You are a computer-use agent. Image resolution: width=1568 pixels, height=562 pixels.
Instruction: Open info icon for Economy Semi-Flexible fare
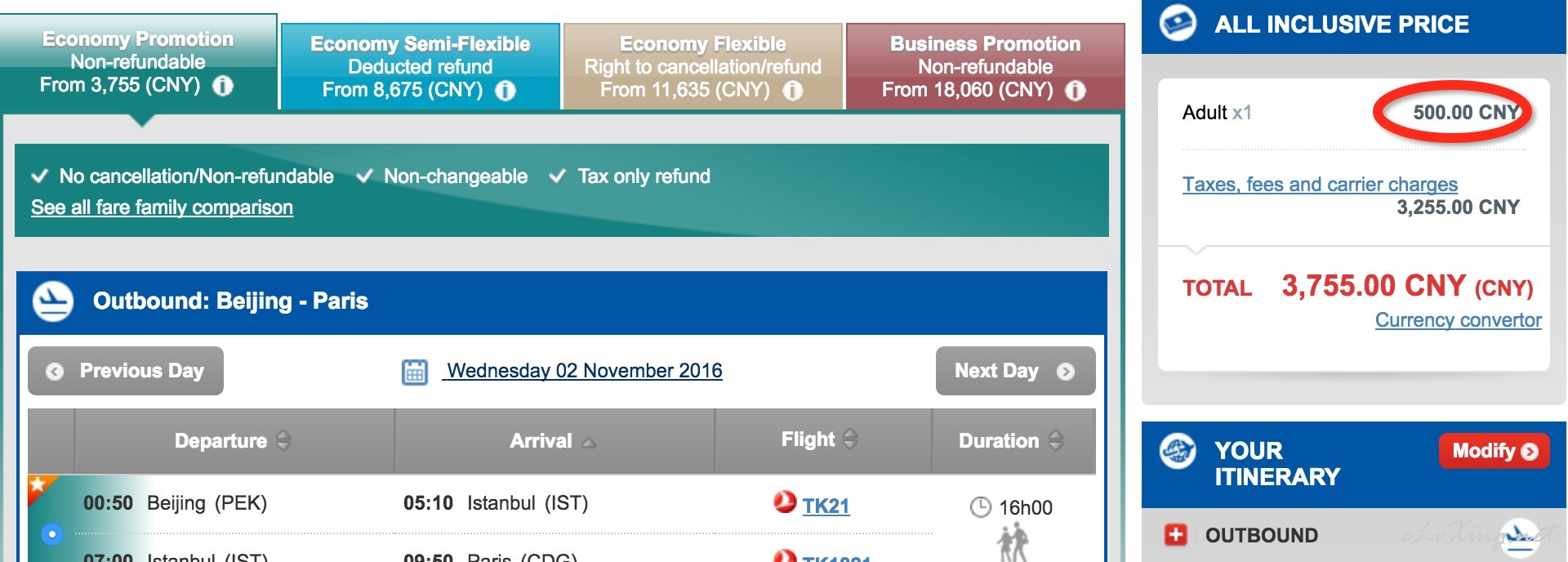pyautogui.click(x=506, y=91)
